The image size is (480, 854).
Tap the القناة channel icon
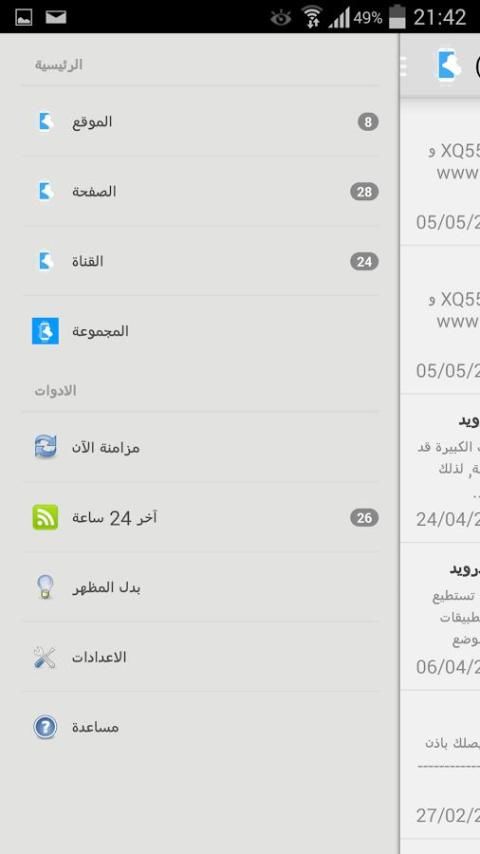coord(45,261)
